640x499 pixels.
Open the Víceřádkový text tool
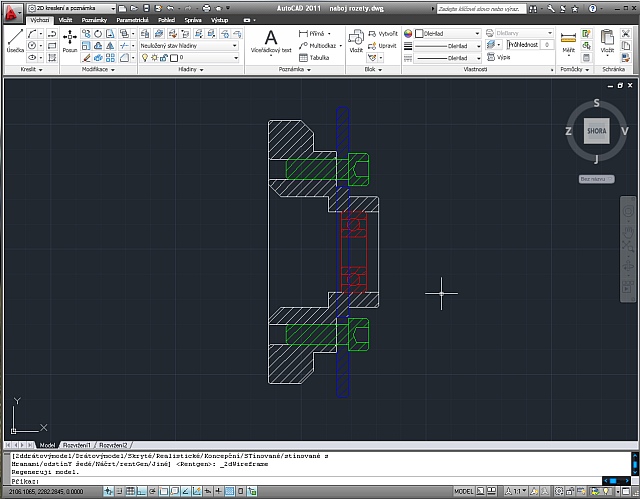click(x=271, y=42)
